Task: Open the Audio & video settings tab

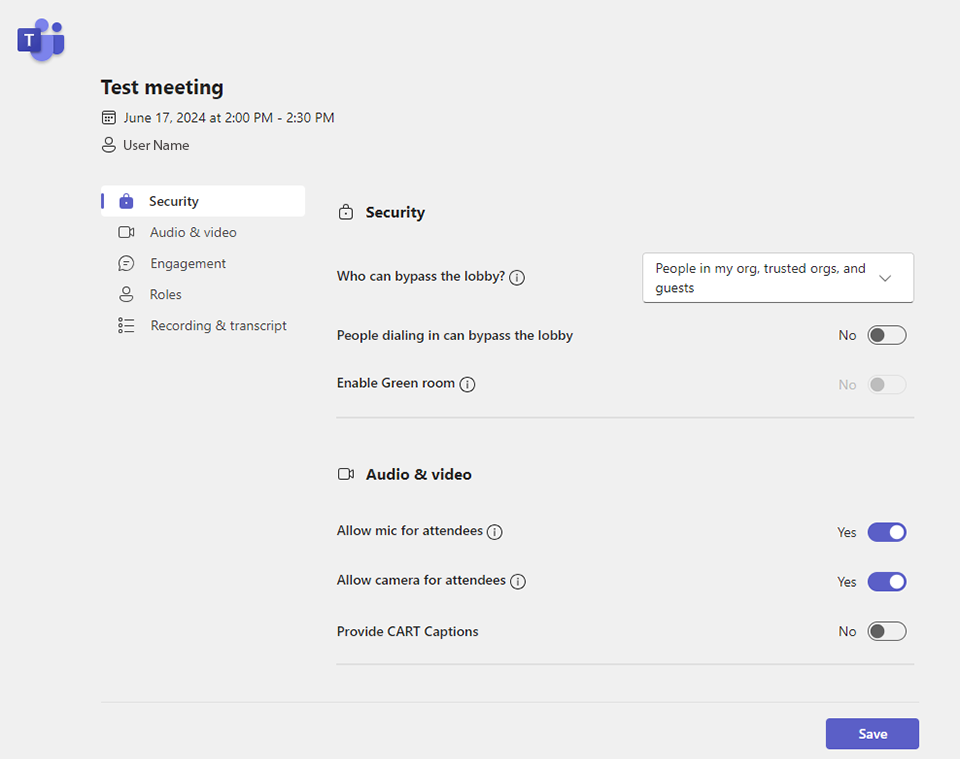Action: pyautogui.click(x=193, y=232)
